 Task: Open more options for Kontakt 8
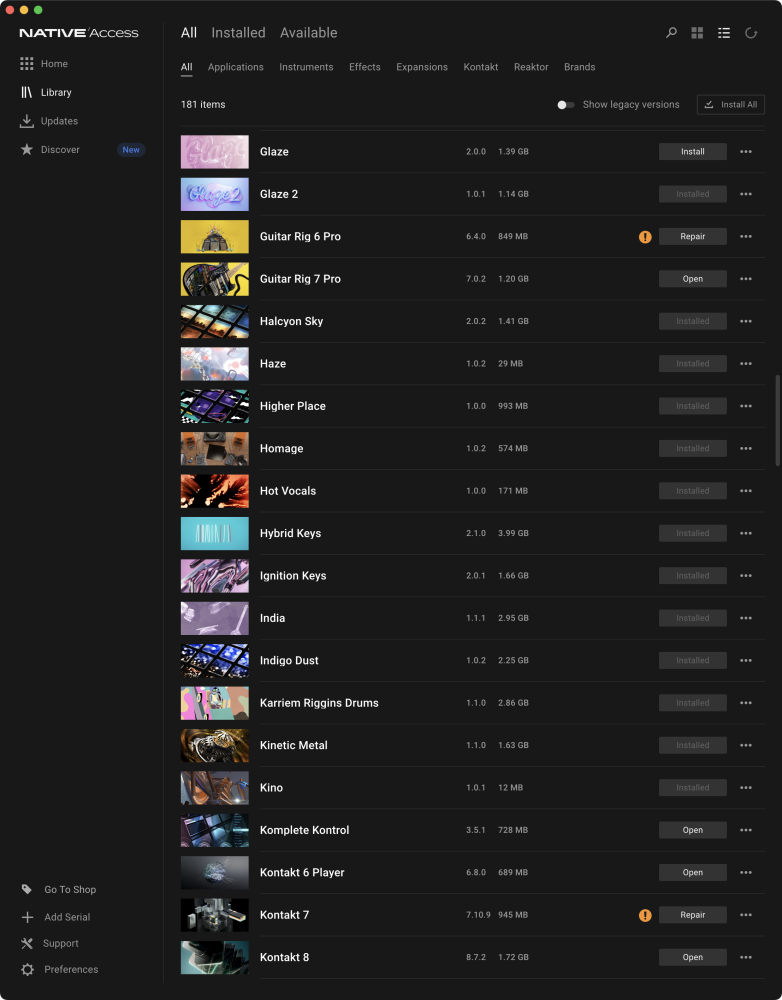click(746, 957)
